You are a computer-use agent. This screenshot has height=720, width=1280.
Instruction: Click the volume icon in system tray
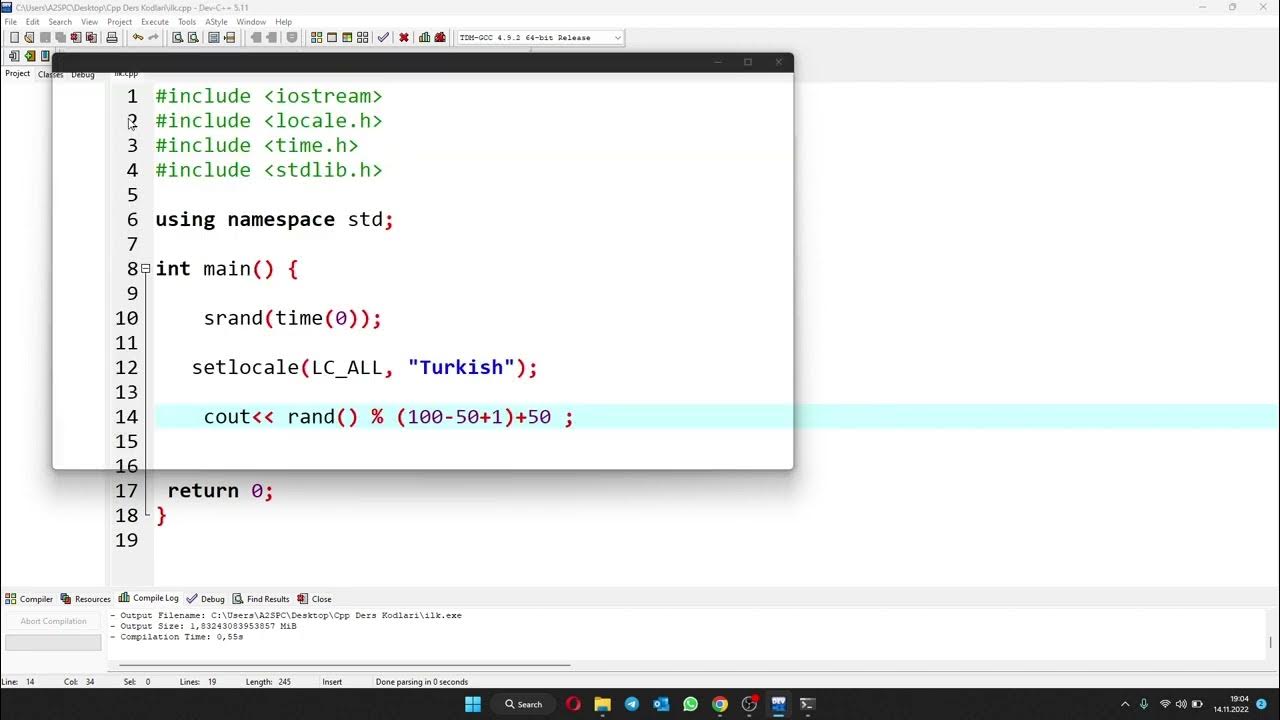[x=1181, y=704]
